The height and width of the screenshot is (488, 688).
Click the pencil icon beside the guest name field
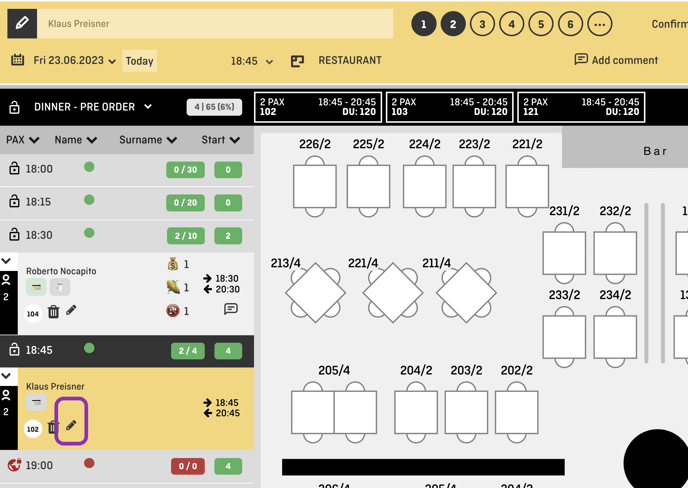click(22, 24)
